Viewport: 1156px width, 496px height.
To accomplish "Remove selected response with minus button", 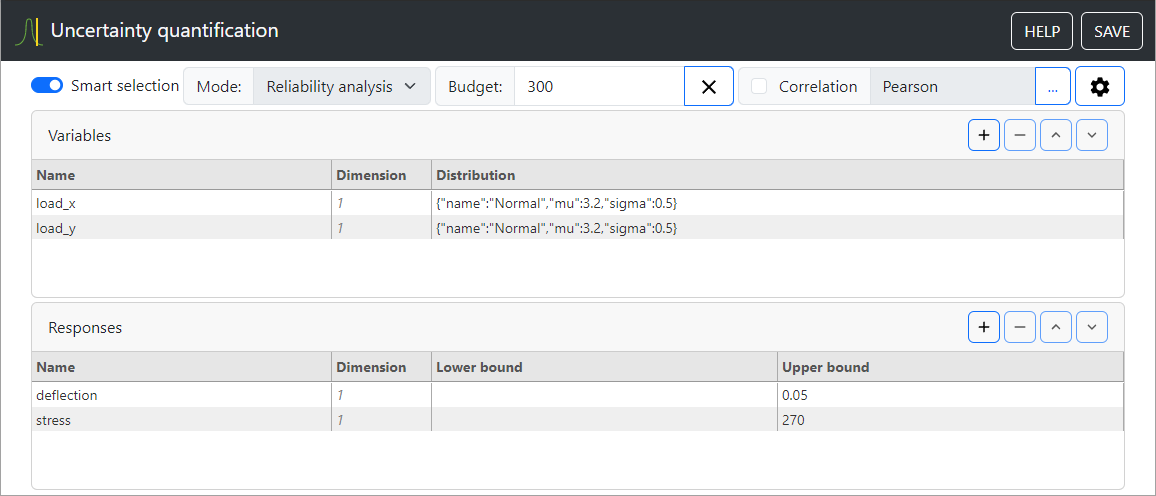I will point(1020,327).
